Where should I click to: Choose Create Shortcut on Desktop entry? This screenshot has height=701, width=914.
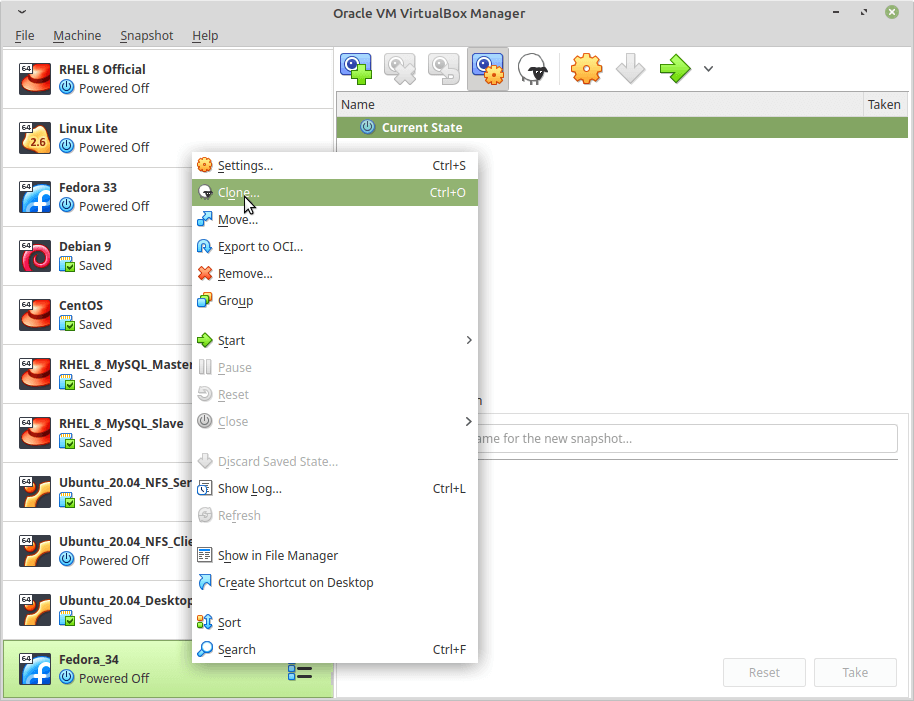pos(335,583)
